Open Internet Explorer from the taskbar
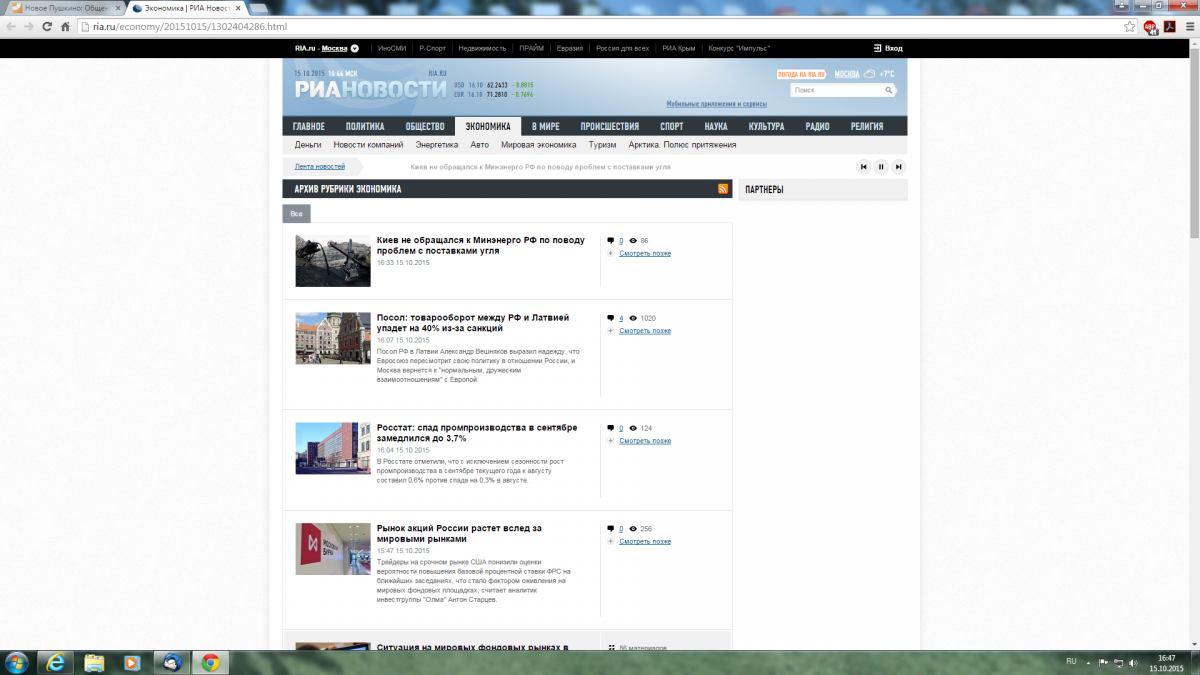This screenshot has width=1200, height=675. 56,662
